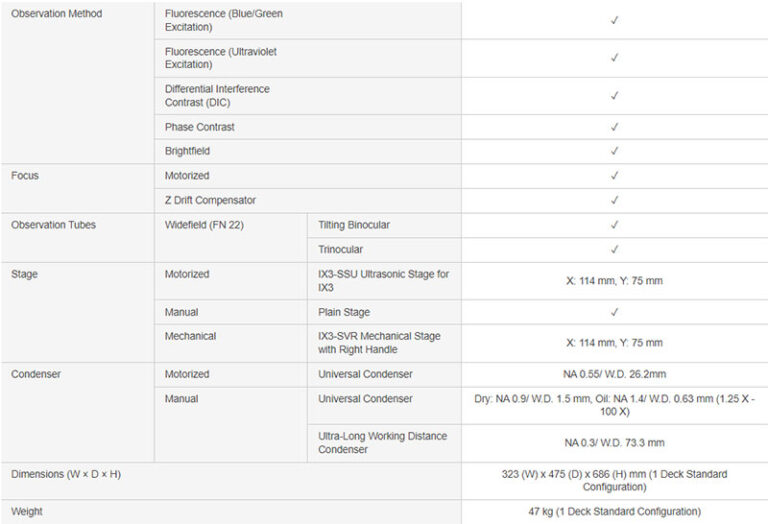This screenshot has height=524, width=768.
Task: Click the Widefield (FN 22) cell
Action: coord(204,225)
